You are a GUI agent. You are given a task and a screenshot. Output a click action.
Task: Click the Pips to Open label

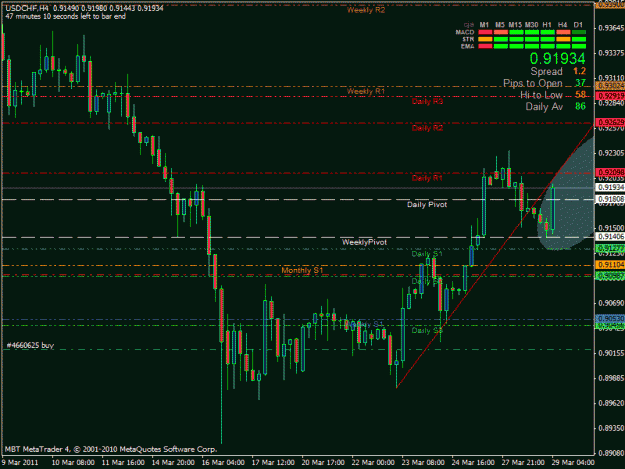[x=533, y=83]
